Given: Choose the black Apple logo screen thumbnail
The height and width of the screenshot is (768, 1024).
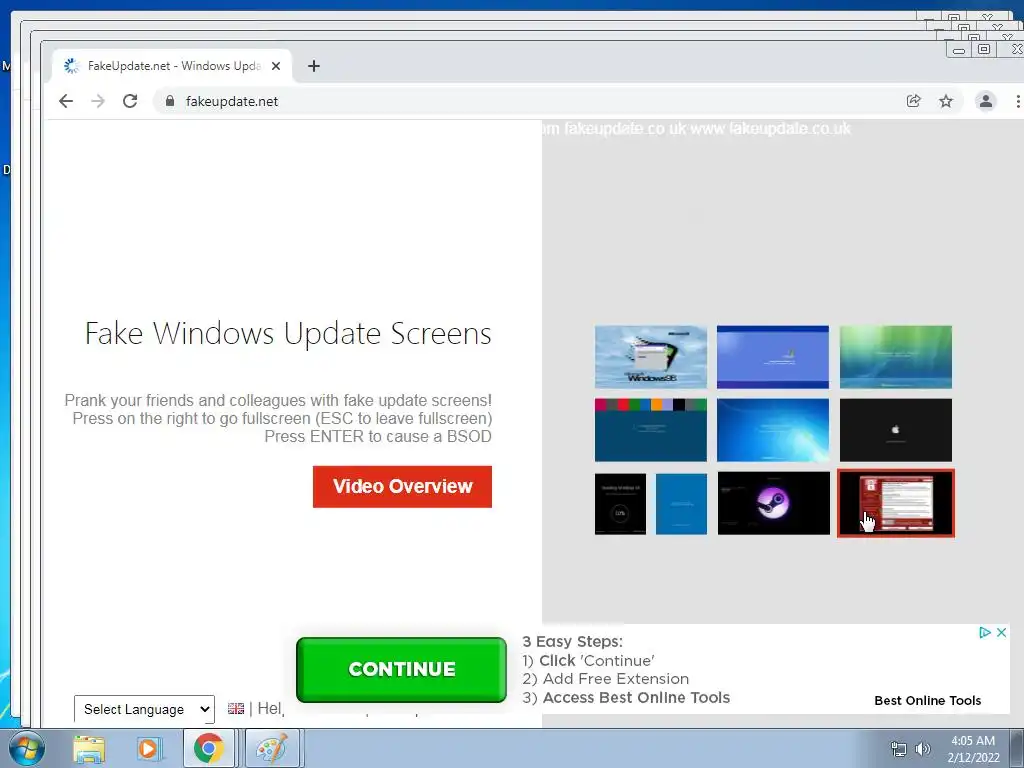Looking at the screenshot, I should tap(895, 430).
